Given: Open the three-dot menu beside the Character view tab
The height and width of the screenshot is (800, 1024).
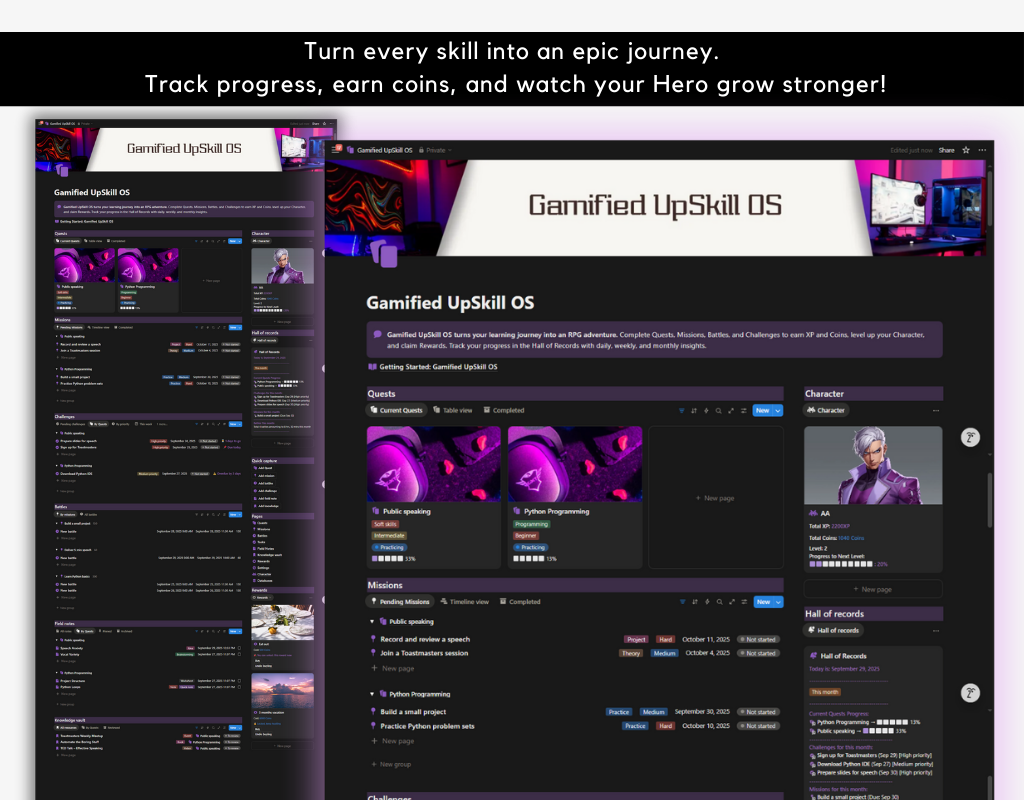Looking at the screenshot, I should (936, 411).
